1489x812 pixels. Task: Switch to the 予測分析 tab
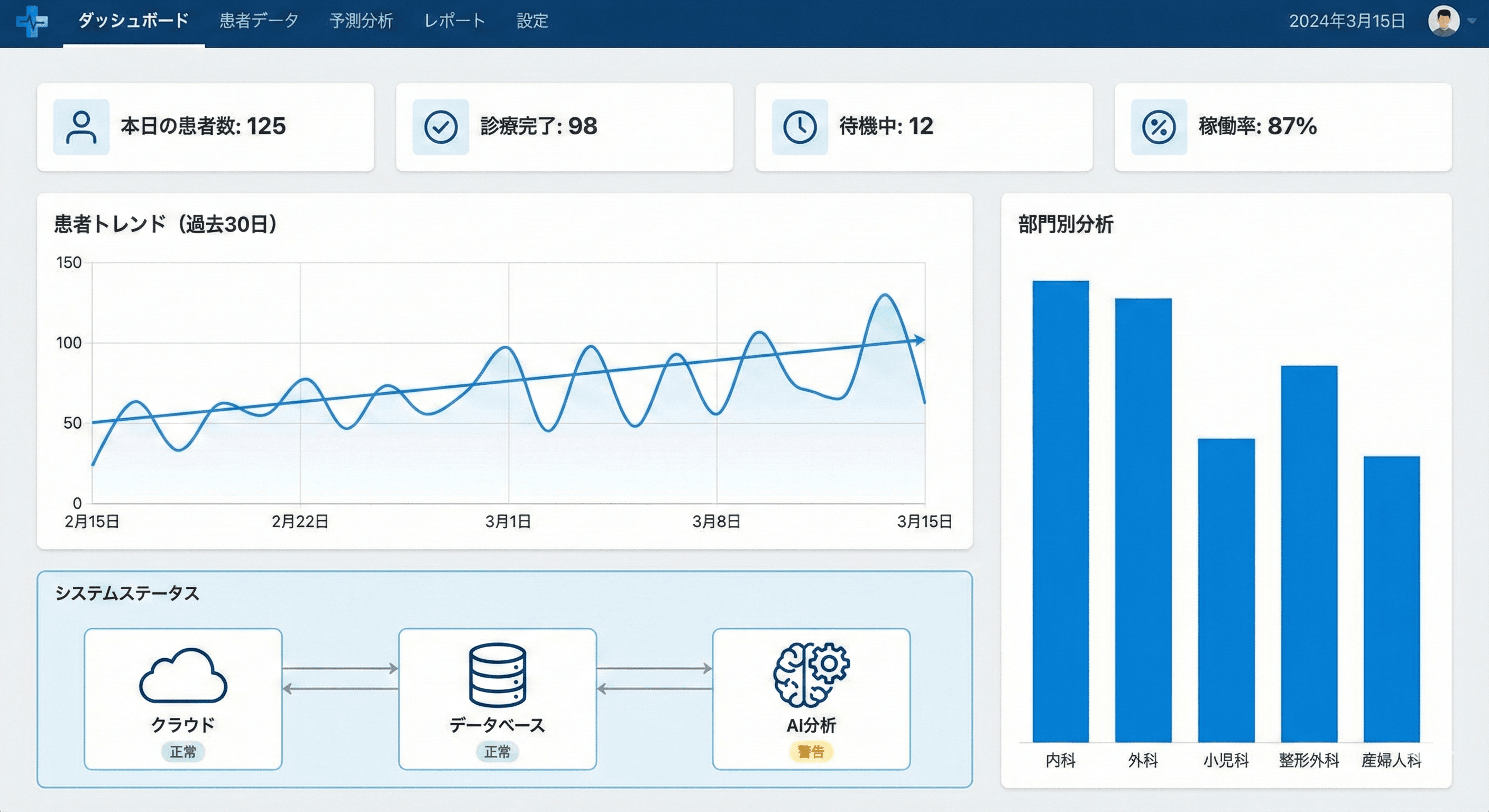[x=361, y=21]
